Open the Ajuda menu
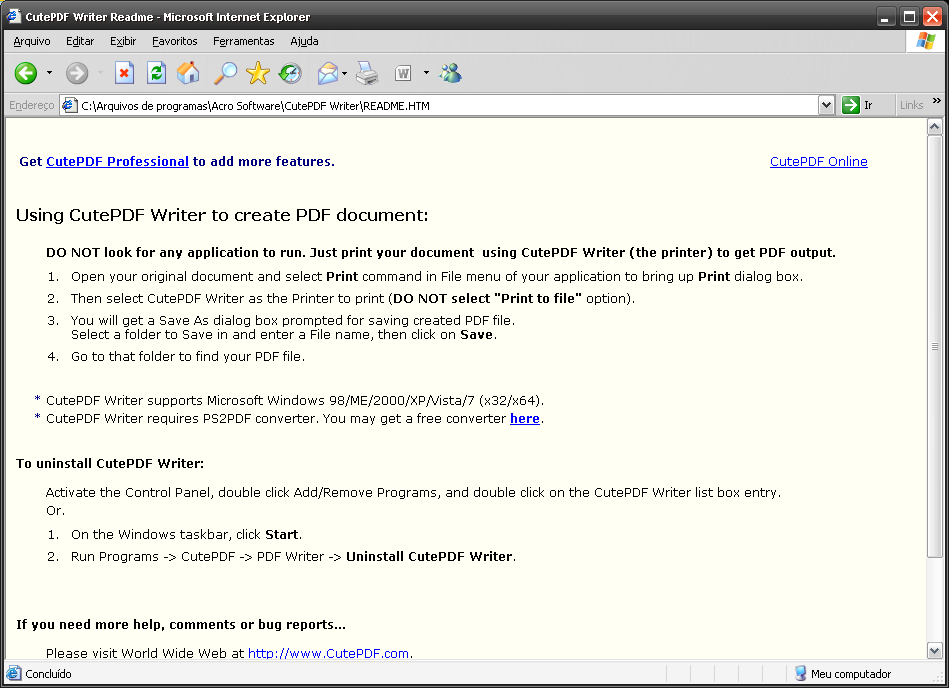This screenshot has height=688, width=949. pos(304,41)
